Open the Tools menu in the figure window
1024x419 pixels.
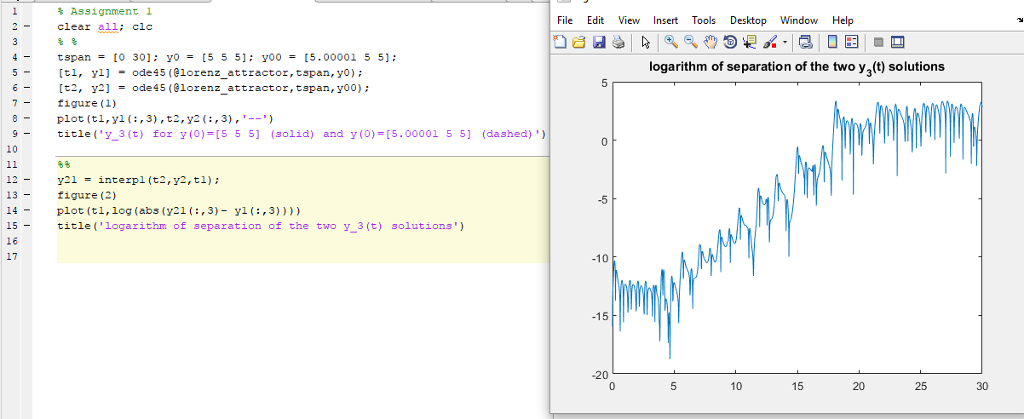[704, 20]
